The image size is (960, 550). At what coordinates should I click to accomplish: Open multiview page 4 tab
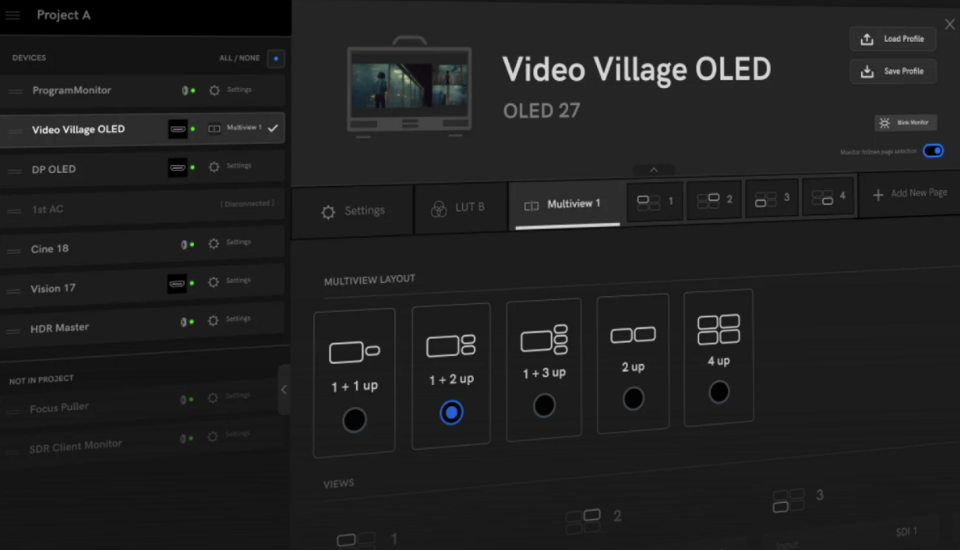pyautogui.click(x=829, y=197)
